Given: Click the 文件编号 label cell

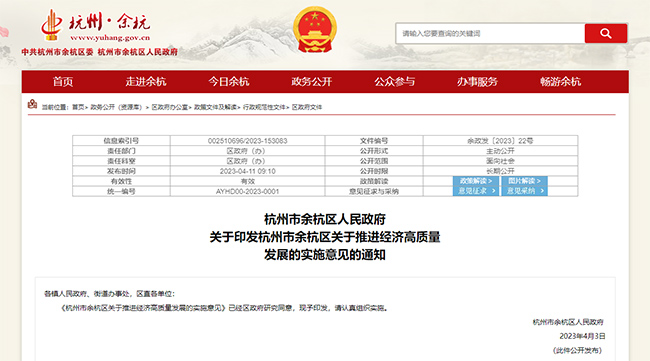Looking at the screenshot, I should (374, 141).
